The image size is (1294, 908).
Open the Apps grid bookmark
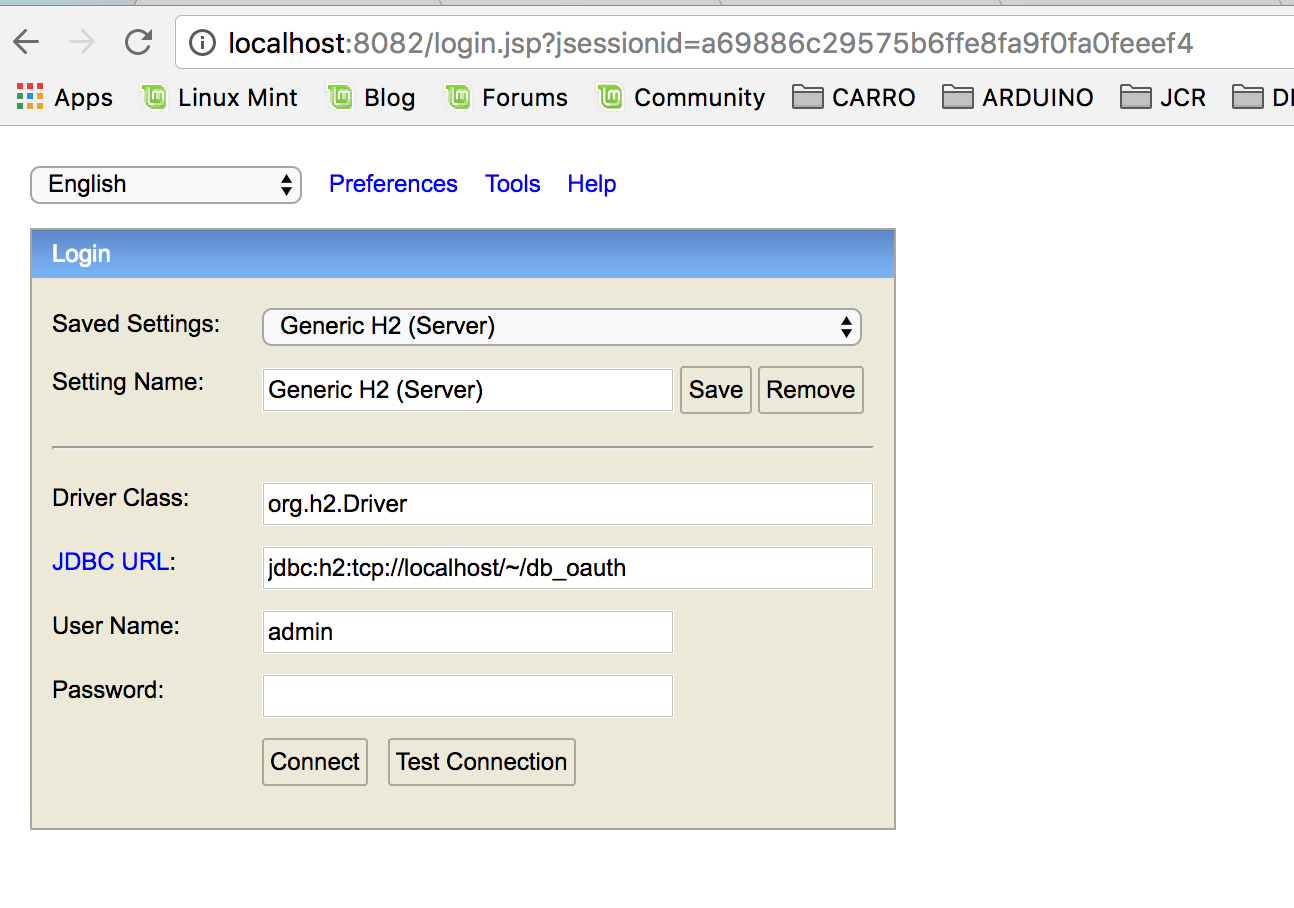click(65, 97)
